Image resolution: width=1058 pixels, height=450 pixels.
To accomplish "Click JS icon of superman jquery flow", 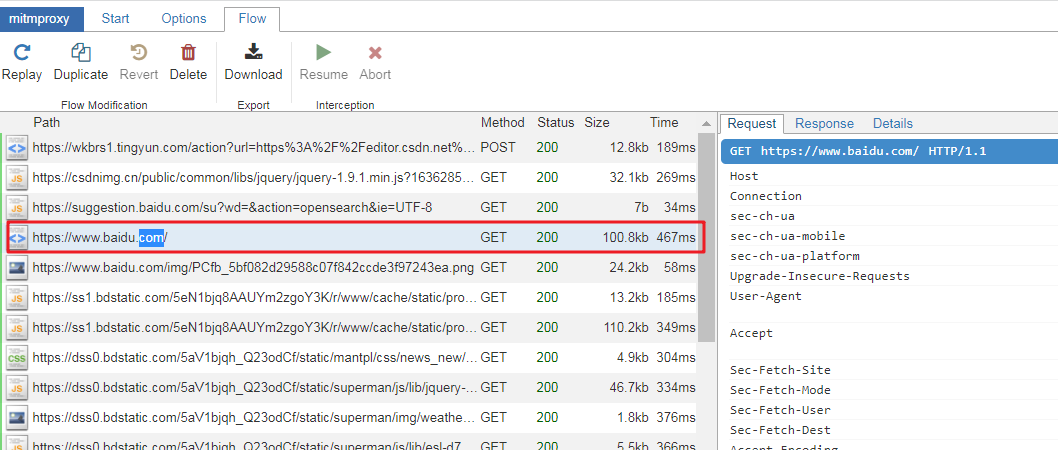I will coord(16,387).
